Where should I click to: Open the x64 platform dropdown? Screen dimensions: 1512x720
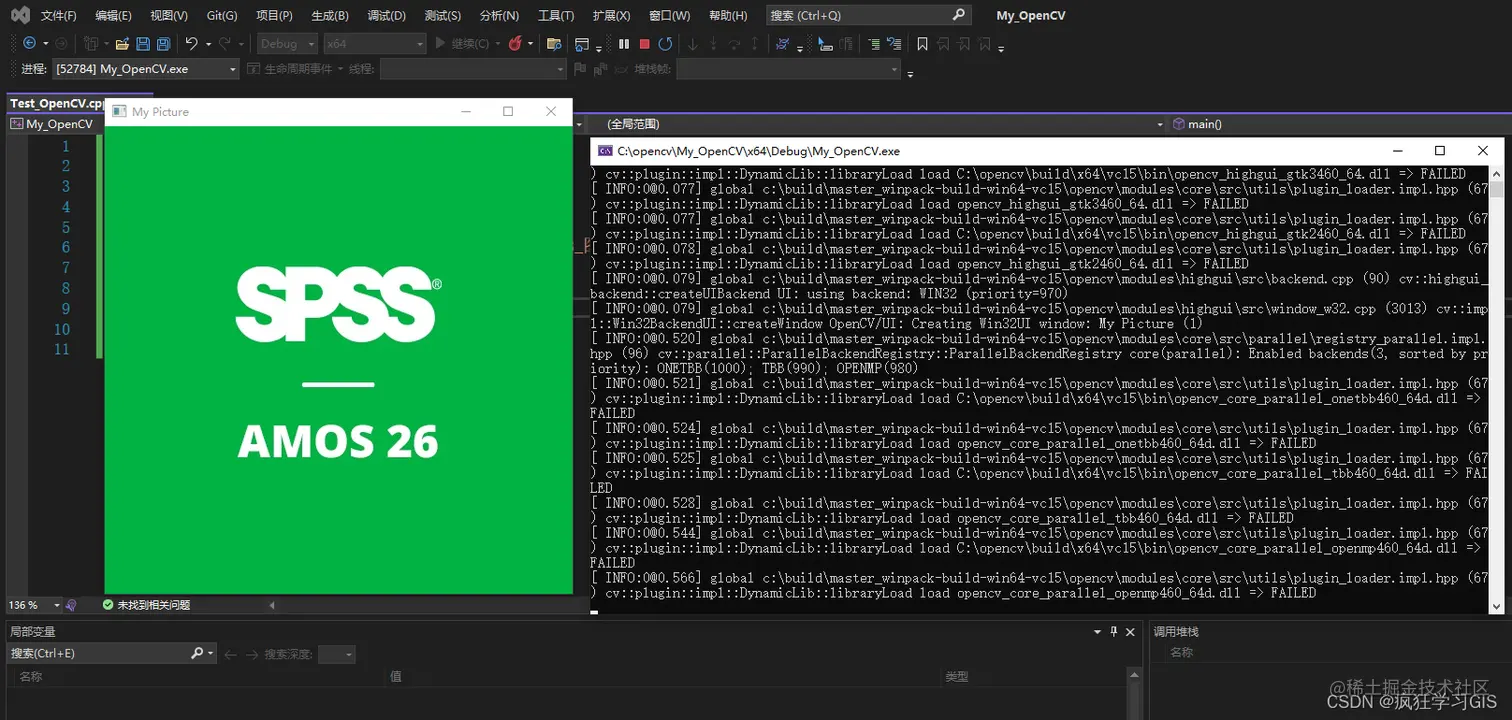click(x=375, y=44)
